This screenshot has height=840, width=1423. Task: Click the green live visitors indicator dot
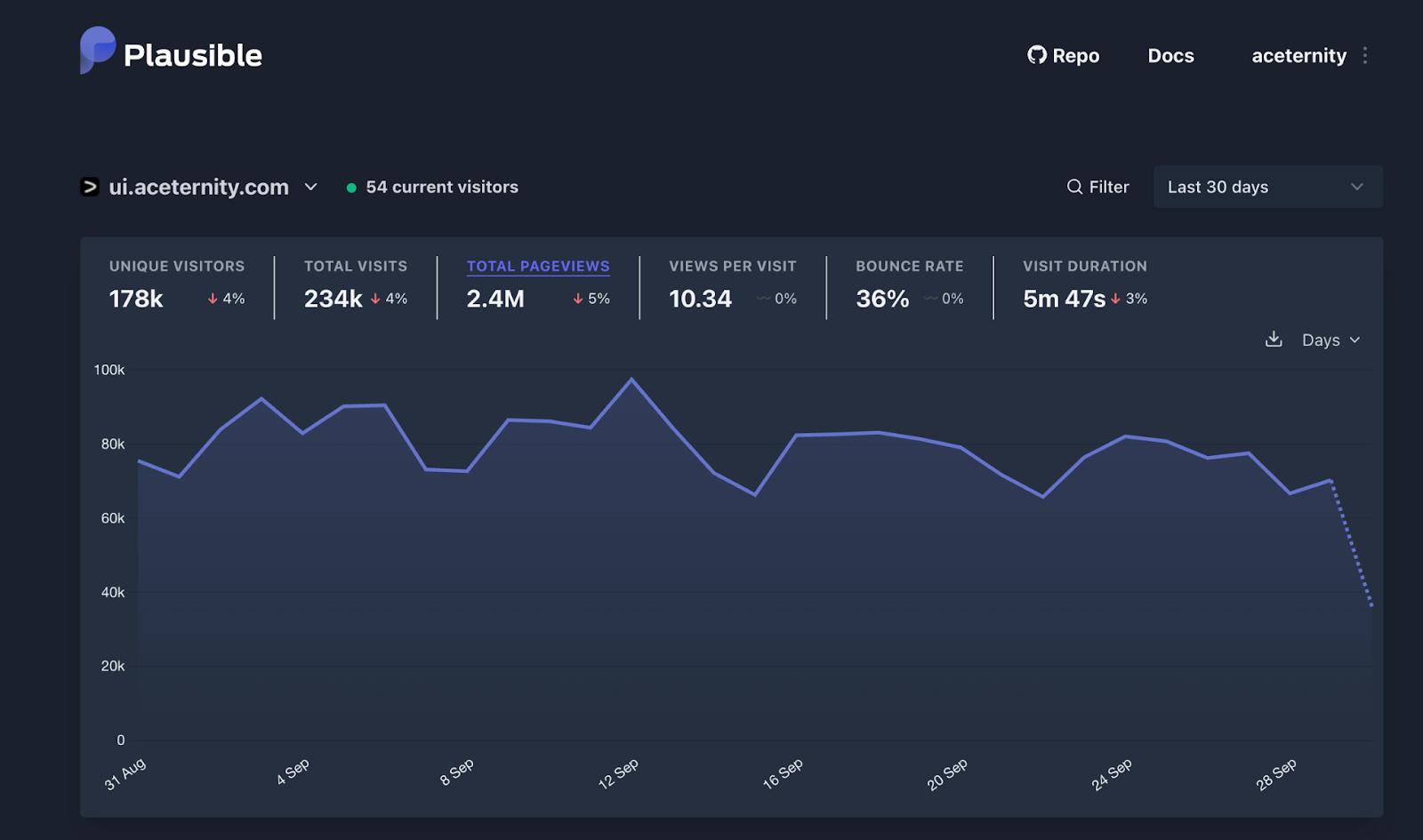[x=351, y=188]
